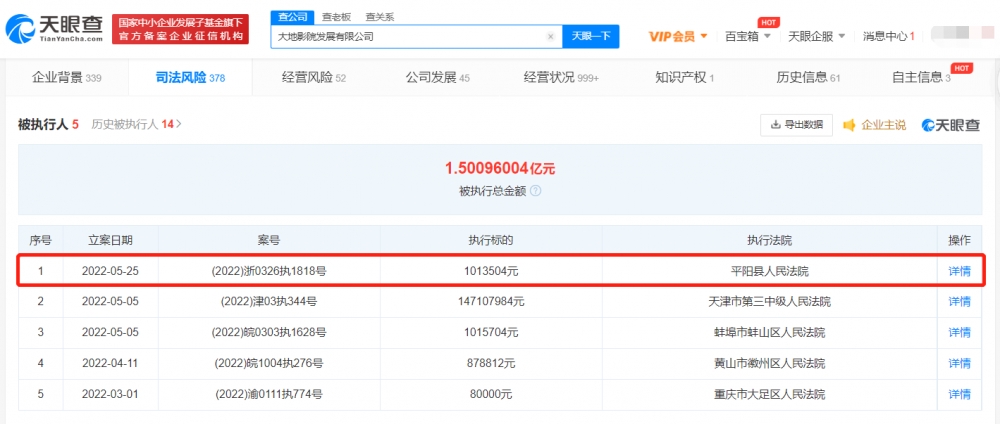Click the 案号 column header
Image resolution: width=1000 pixels, height=424 pixels.
click(x=268, y=240)
